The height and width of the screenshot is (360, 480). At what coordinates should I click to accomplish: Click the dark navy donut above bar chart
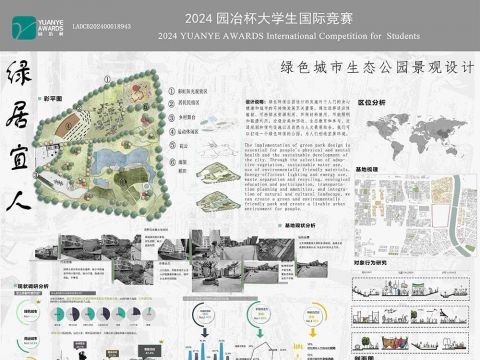pyautogui.click(x=205, y=315)
